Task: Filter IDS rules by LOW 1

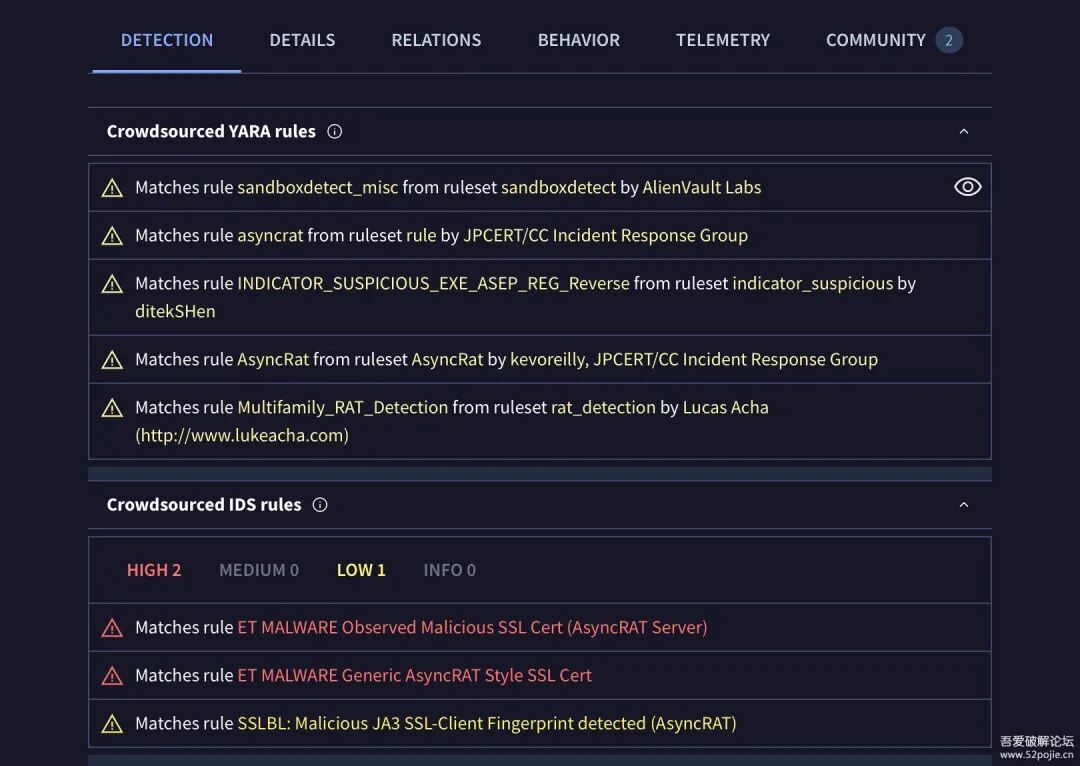Action: (361, 570)
